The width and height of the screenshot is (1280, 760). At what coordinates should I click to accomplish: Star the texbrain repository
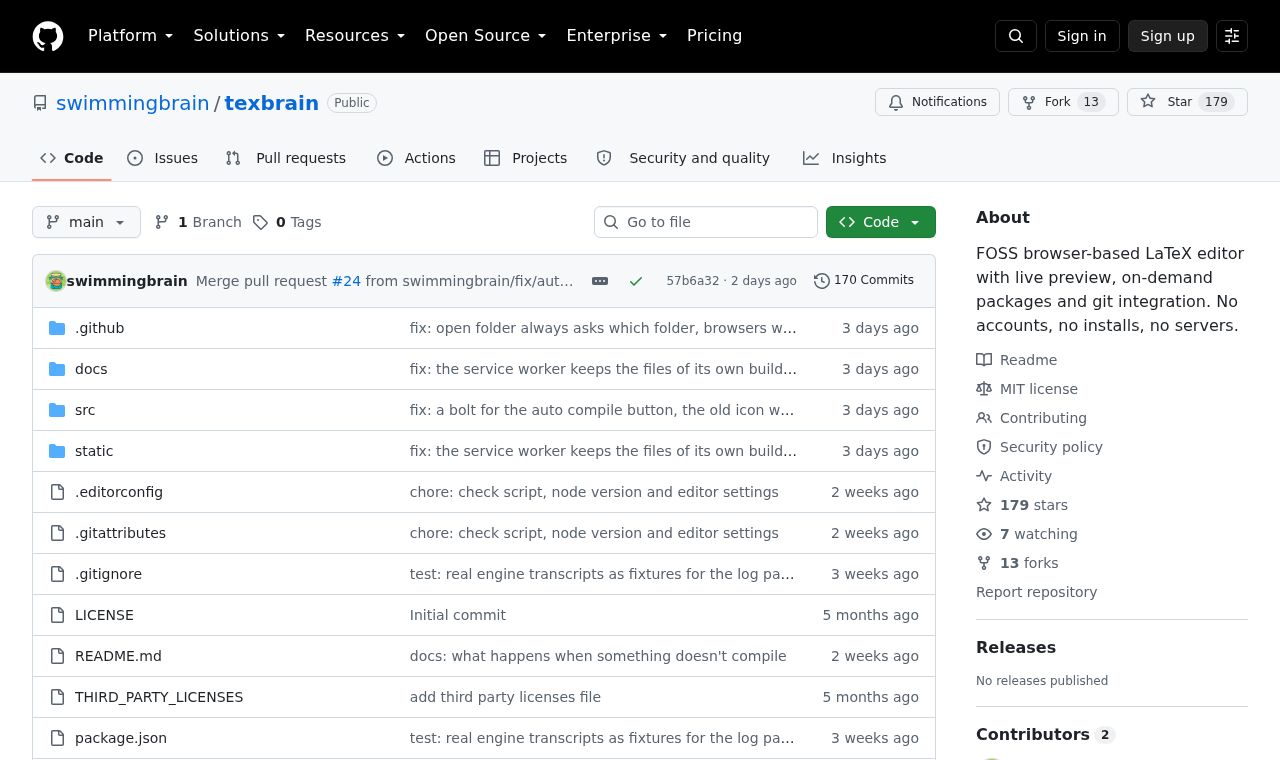click(1187, 102)
